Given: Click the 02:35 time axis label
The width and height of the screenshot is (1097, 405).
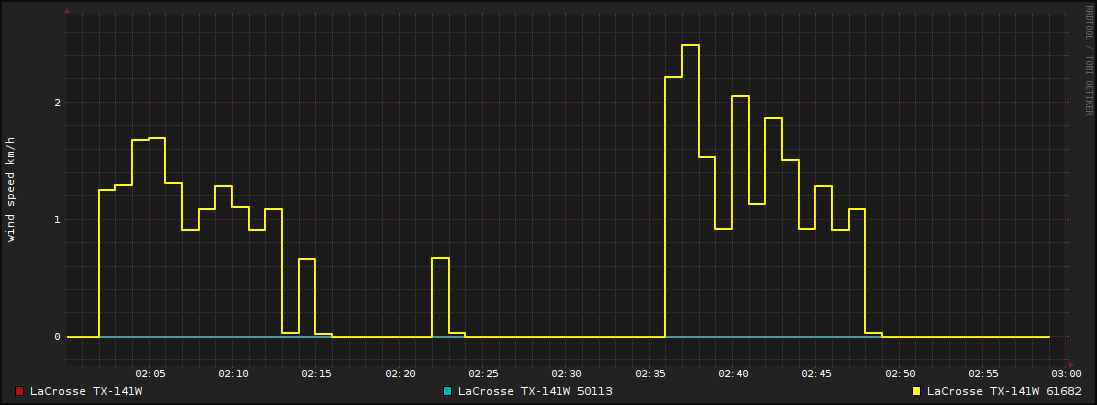Looking at the screenshot, I should (x=649, y=374).
